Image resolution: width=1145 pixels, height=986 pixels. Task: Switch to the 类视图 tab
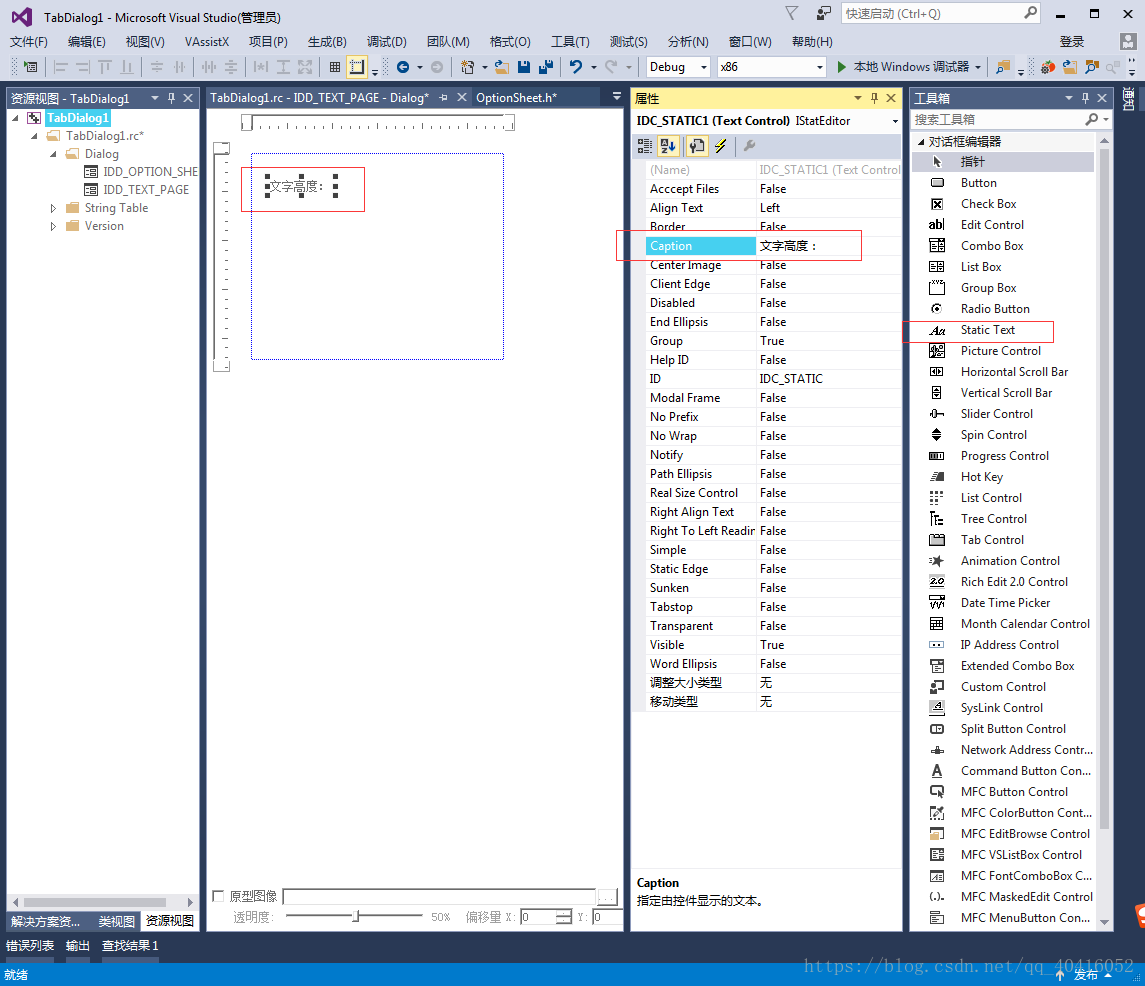116,921
